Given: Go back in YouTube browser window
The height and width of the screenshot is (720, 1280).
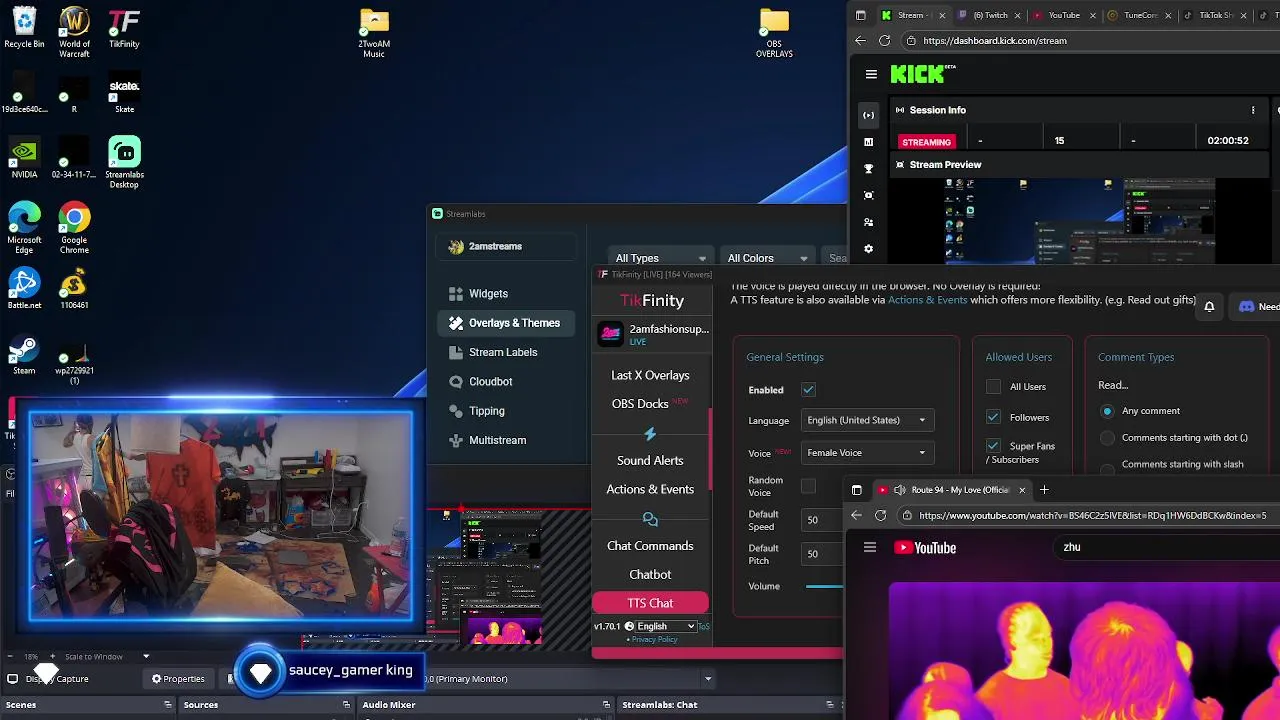Looking at the screenshot, I should (x=856, y=515).
